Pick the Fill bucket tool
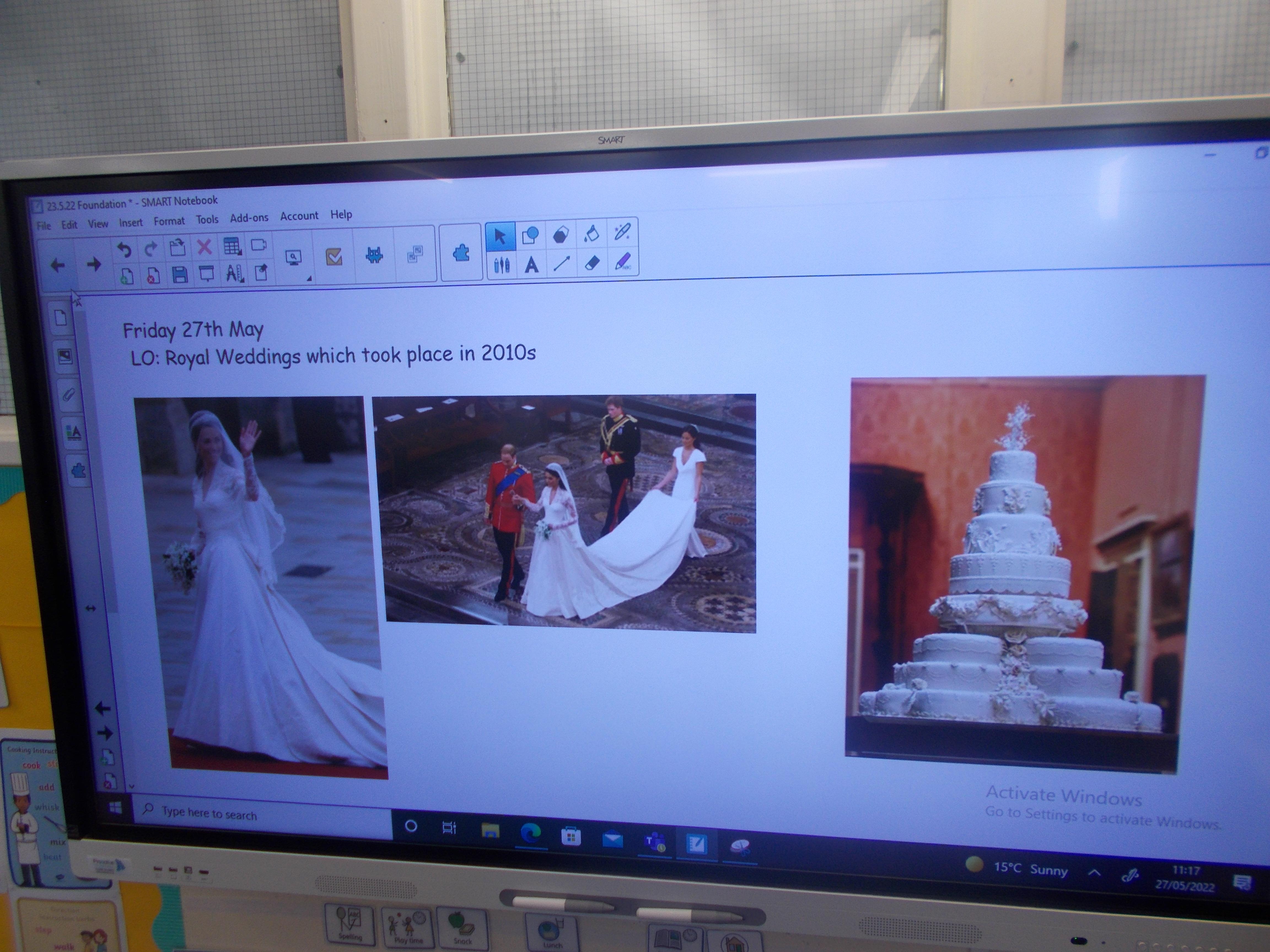 (591, 234)
